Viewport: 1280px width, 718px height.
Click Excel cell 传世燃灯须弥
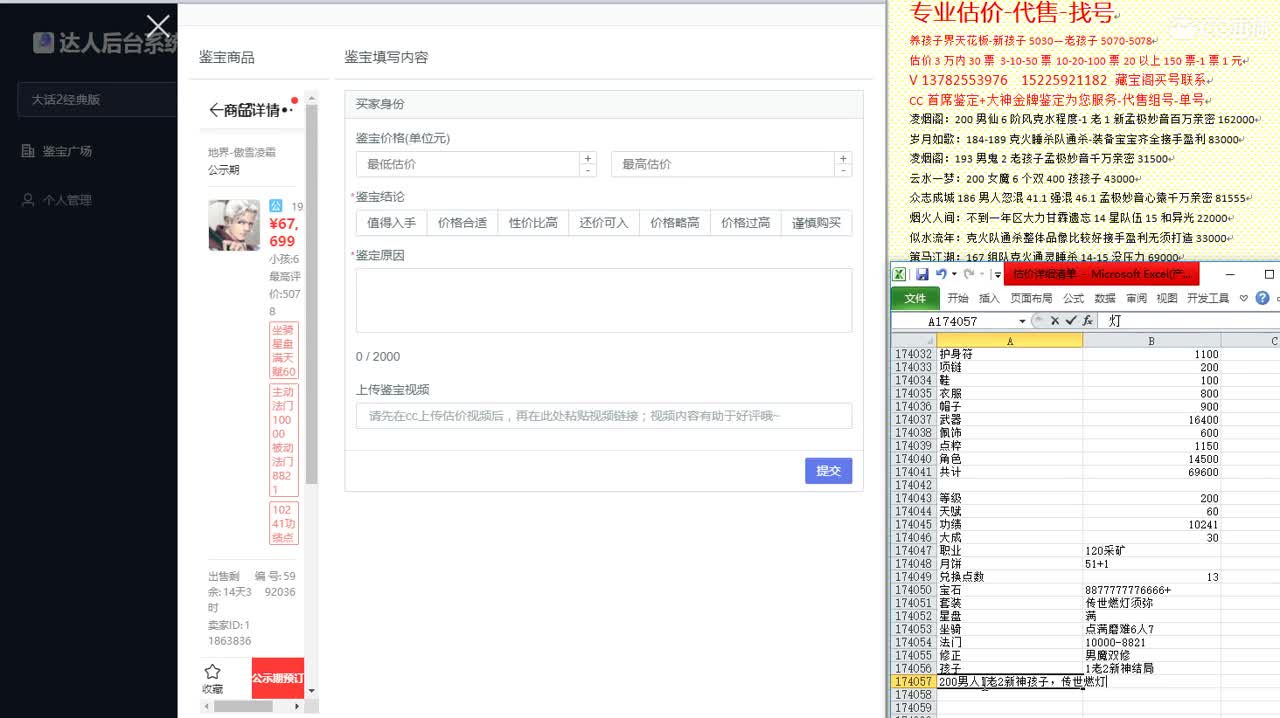pos(1151,603)
